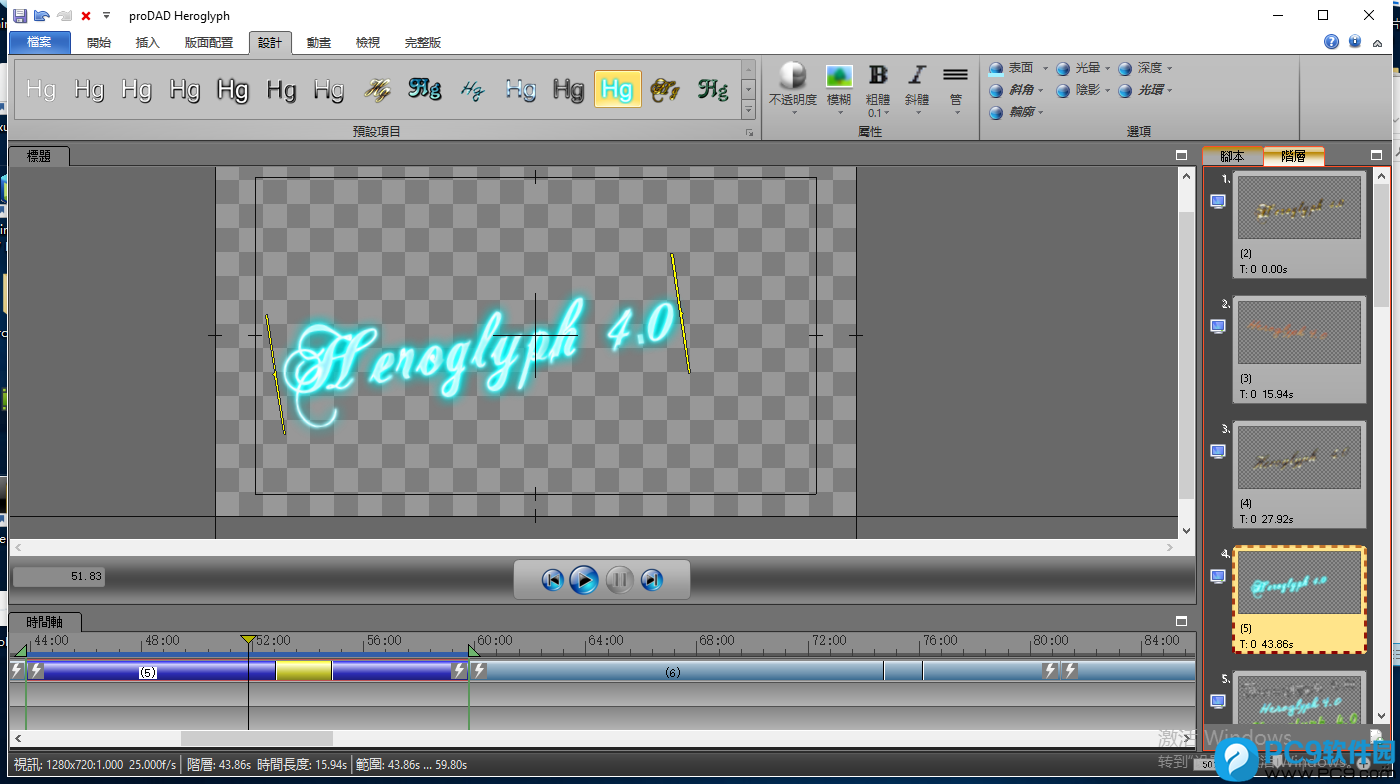Toggle the 斜體 italic I icon
The height and width of the screenshot is (784, 1400).
coord(917,75)
